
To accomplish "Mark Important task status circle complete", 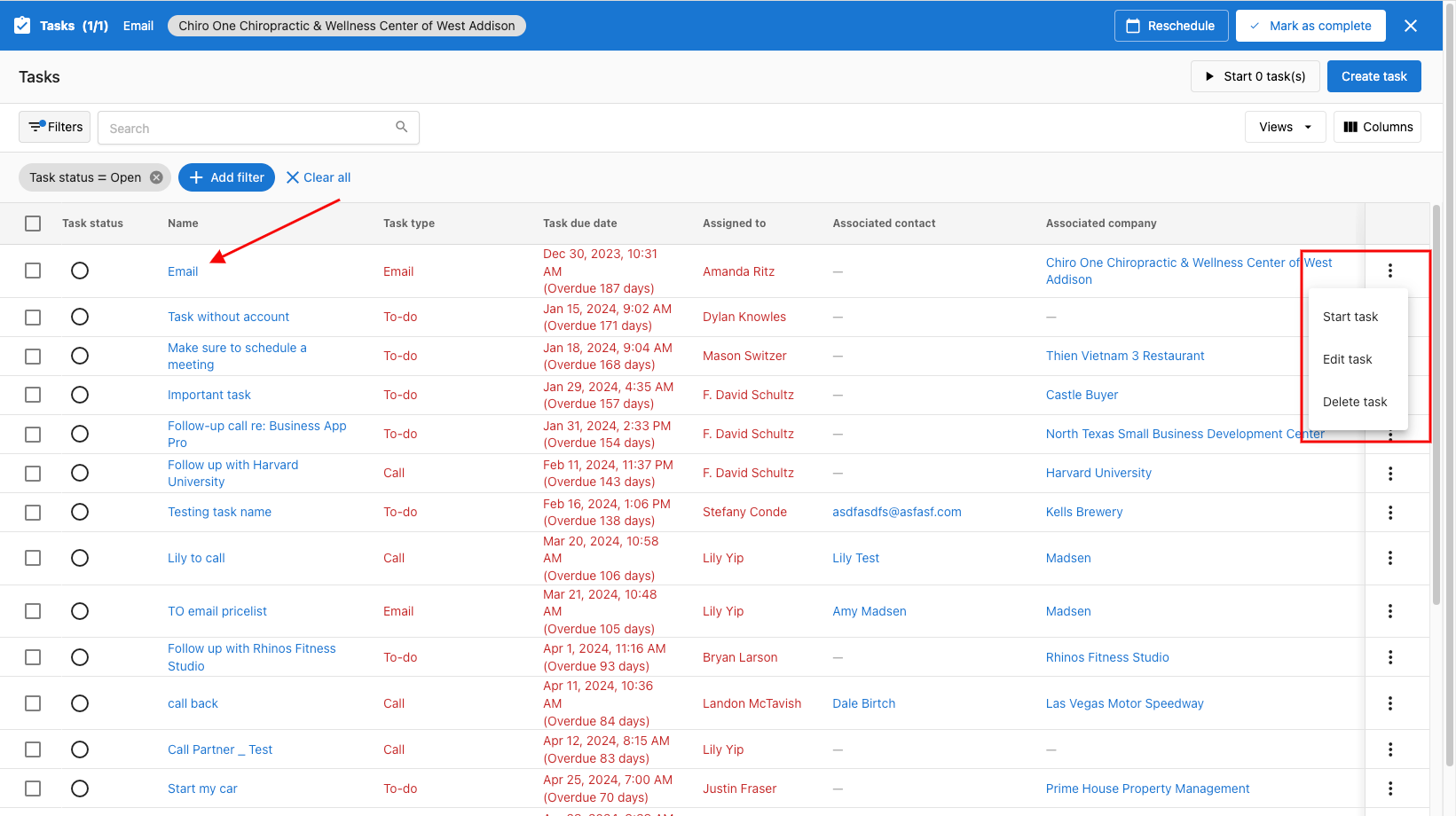I will click(x=80, y=395).
